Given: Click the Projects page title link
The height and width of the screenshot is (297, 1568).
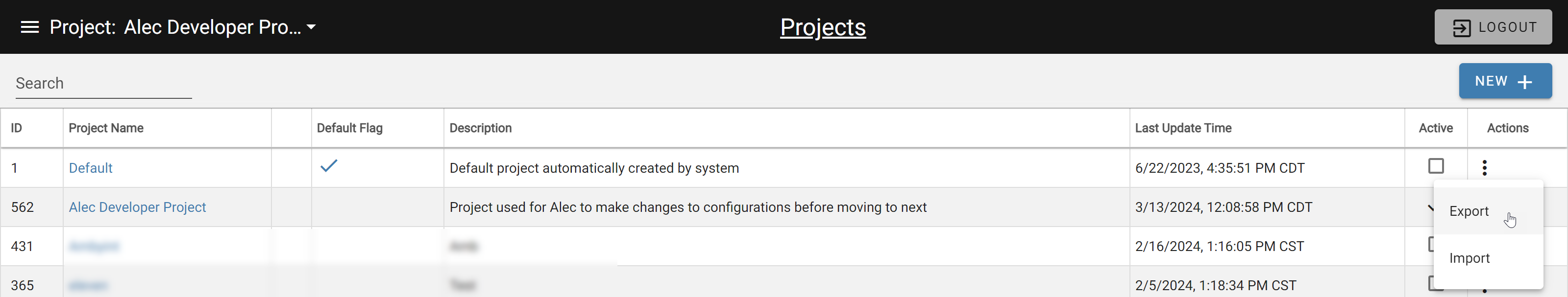Looking at the screenshot, I should tap(822, 27).
